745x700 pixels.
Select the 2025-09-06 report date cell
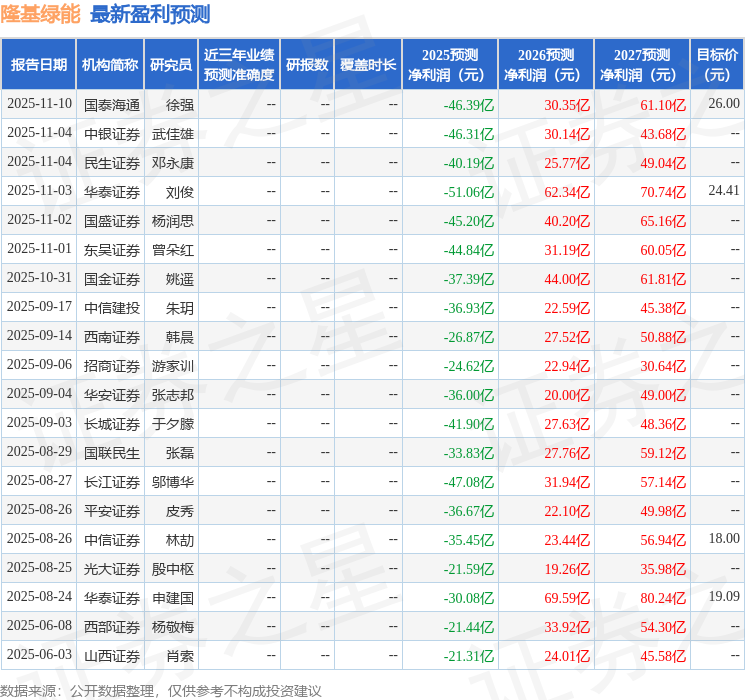(x=40, y=365)
